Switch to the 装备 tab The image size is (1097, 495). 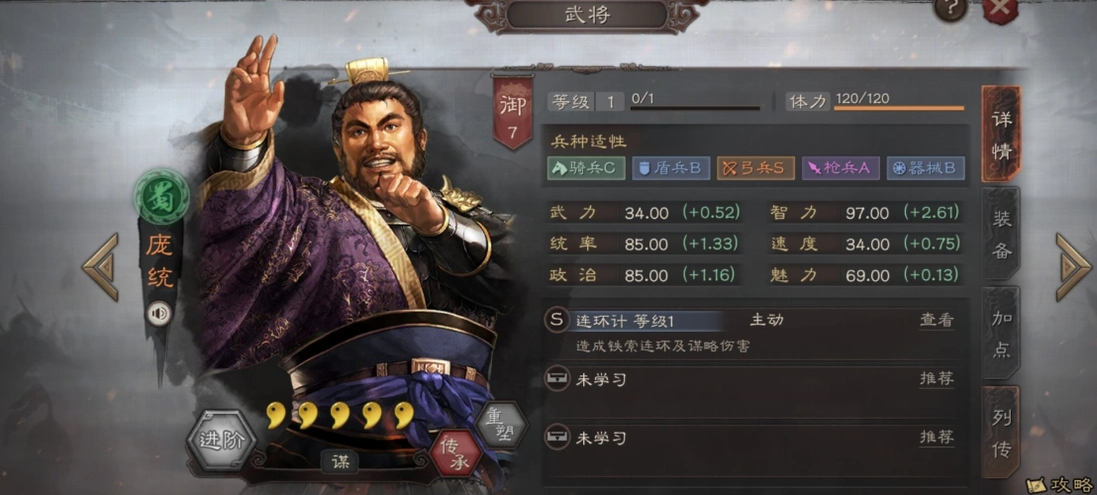coord(1001,234)
